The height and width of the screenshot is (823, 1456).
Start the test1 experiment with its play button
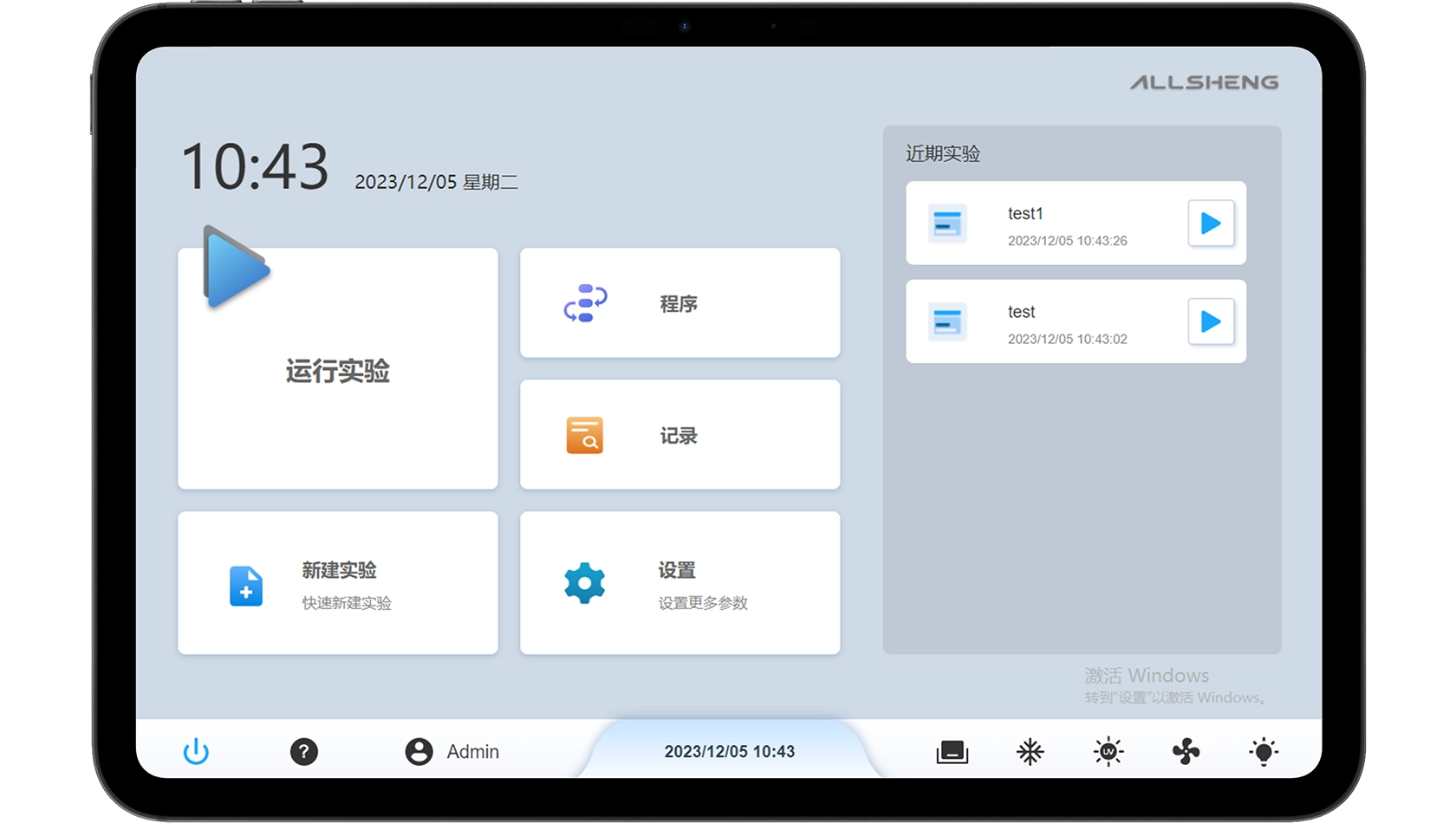[1210, 224]
